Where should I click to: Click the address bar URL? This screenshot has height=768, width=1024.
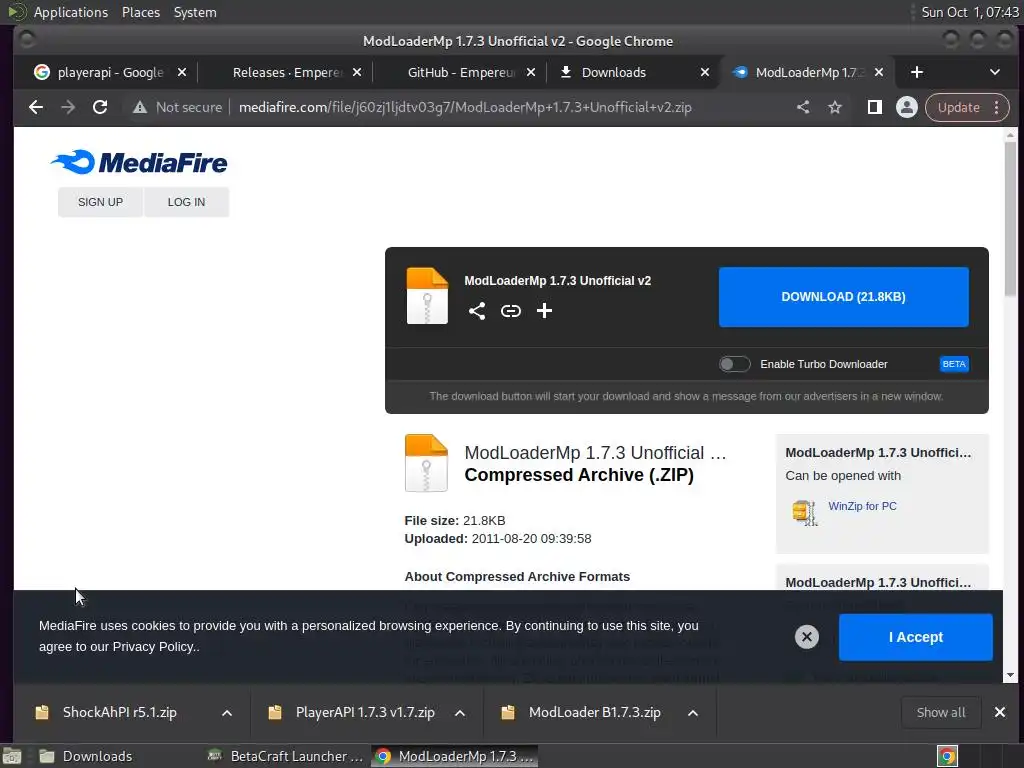click(465, 107)
